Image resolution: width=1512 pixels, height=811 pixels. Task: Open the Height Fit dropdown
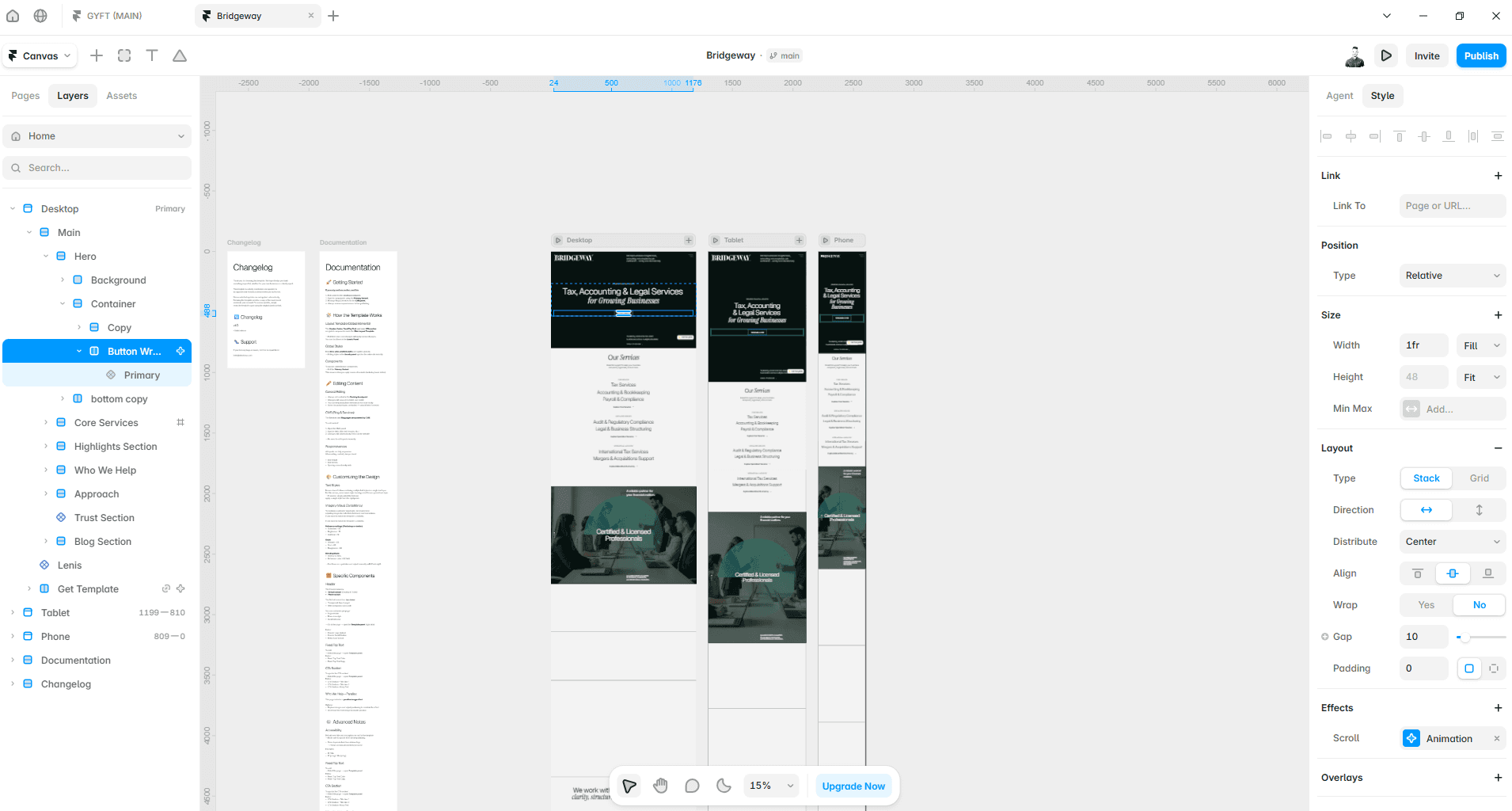click(x=1481, y=377)
